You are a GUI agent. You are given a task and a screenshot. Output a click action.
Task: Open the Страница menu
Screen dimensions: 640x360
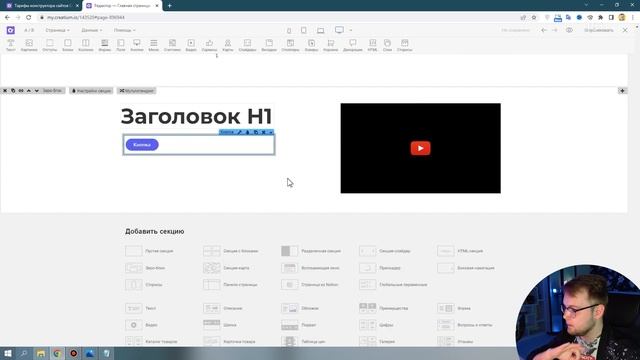pos(57,30)
